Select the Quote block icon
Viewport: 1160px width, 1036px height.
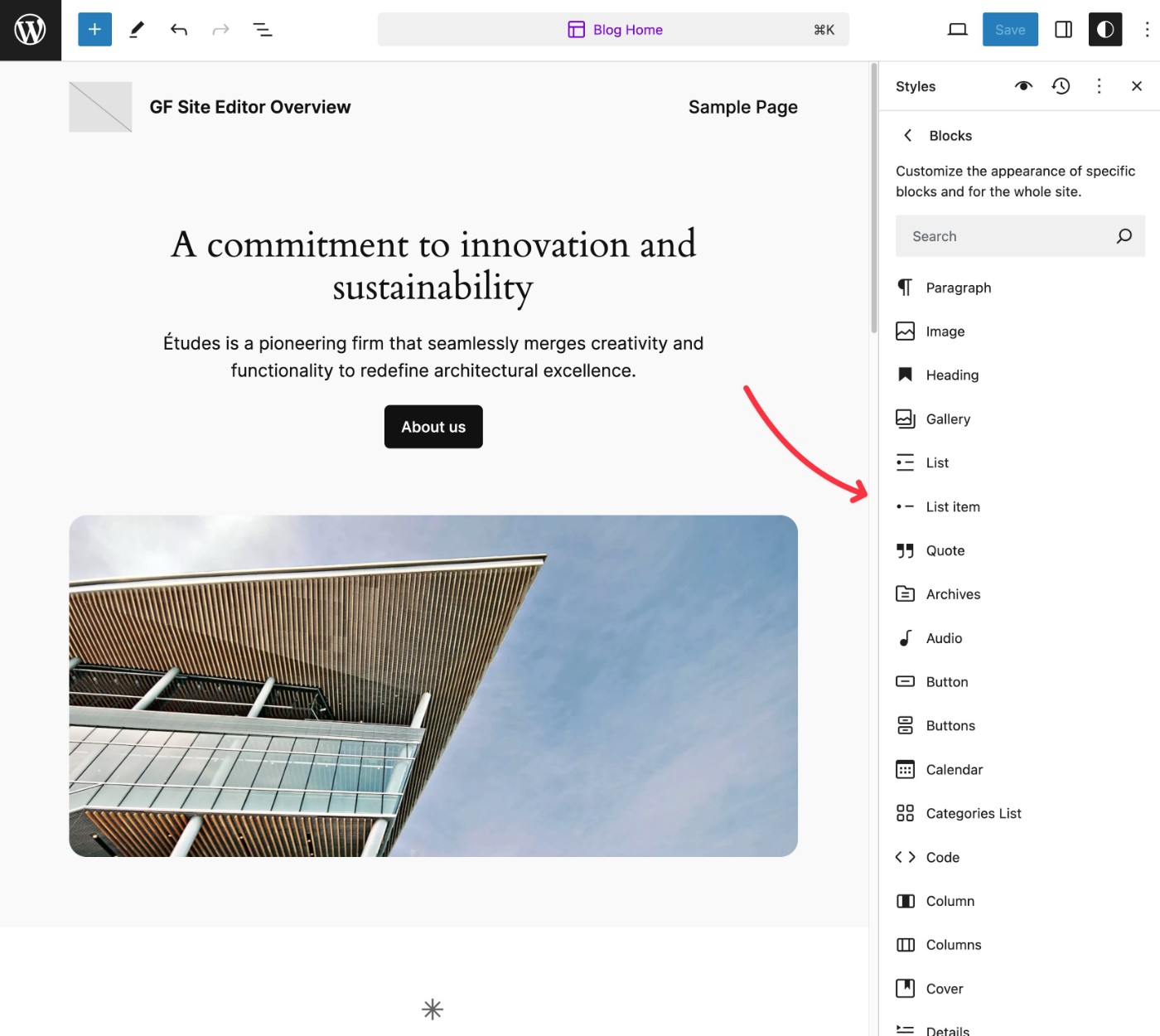pyautogui.click(x=906, y=550)
